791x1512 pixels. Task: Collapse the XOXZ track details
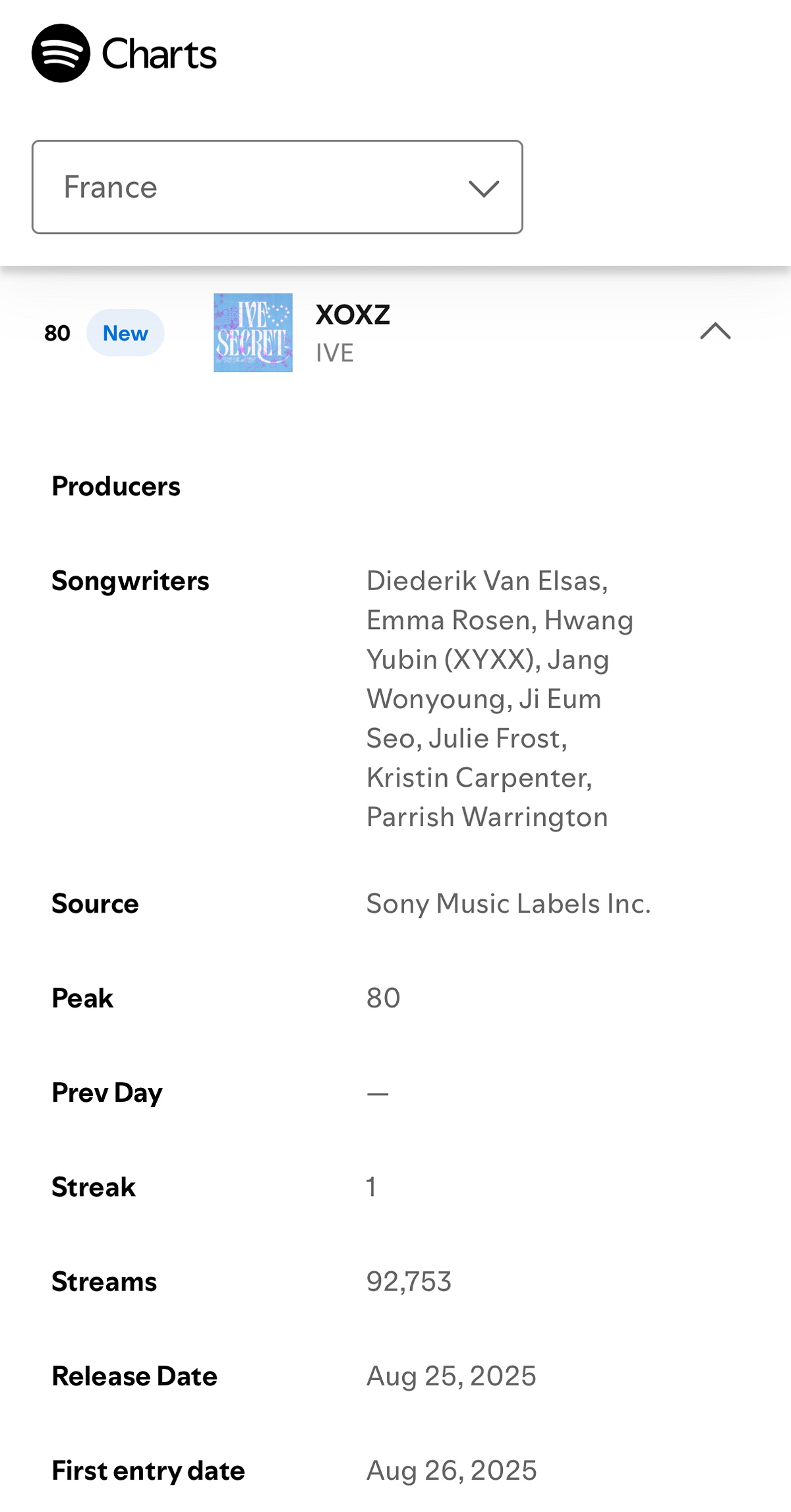click(715, 331)
